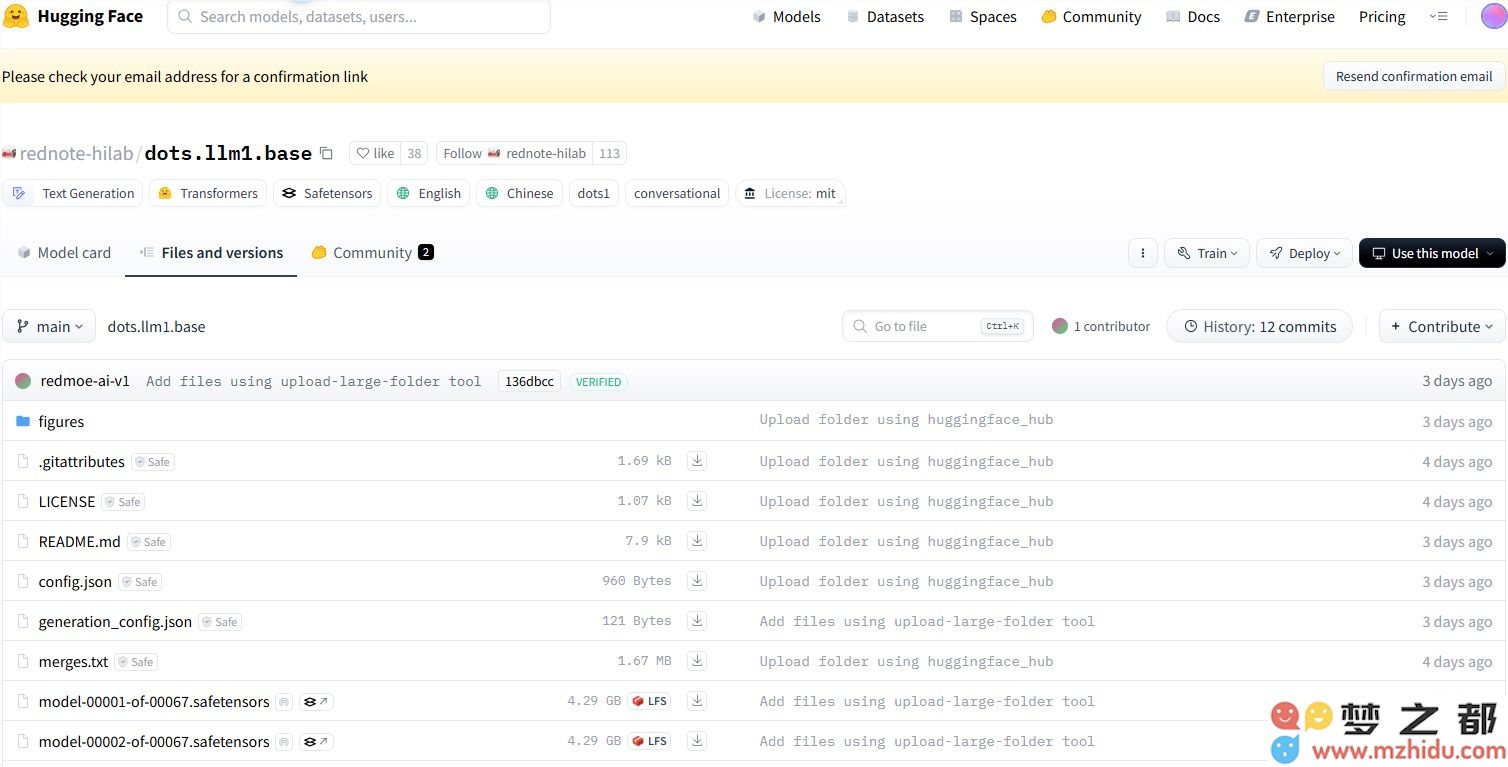Click the LFS badge for model-00002 file
Viewport: 1508px width, 767px height.
point(649,741)
